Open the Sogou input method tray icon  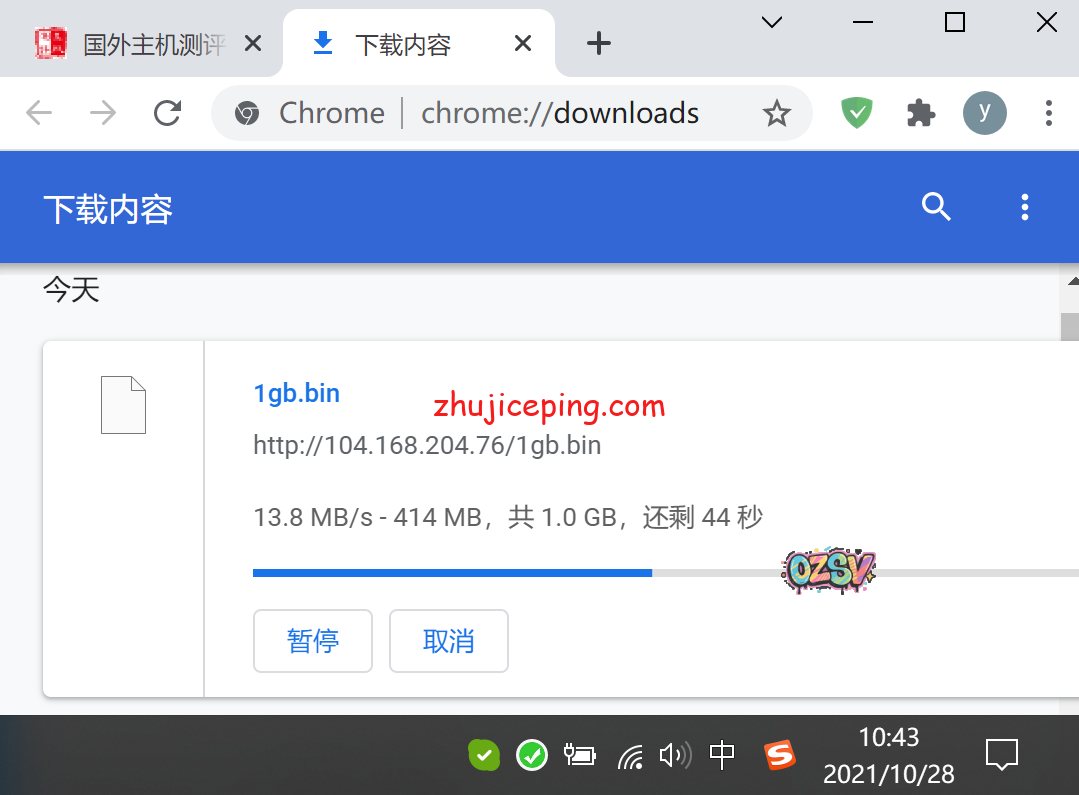pyautogui.click(x=780, y=755)
